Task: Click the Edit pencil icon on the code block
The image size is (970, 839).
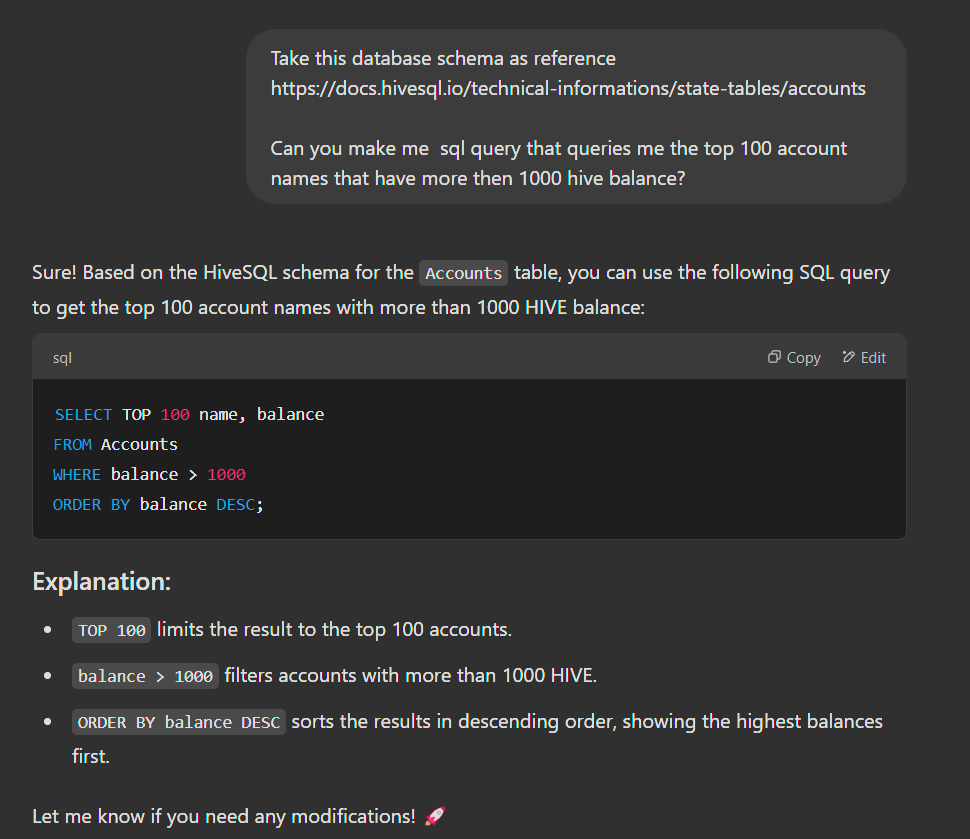Action: [x=849, y=357]
